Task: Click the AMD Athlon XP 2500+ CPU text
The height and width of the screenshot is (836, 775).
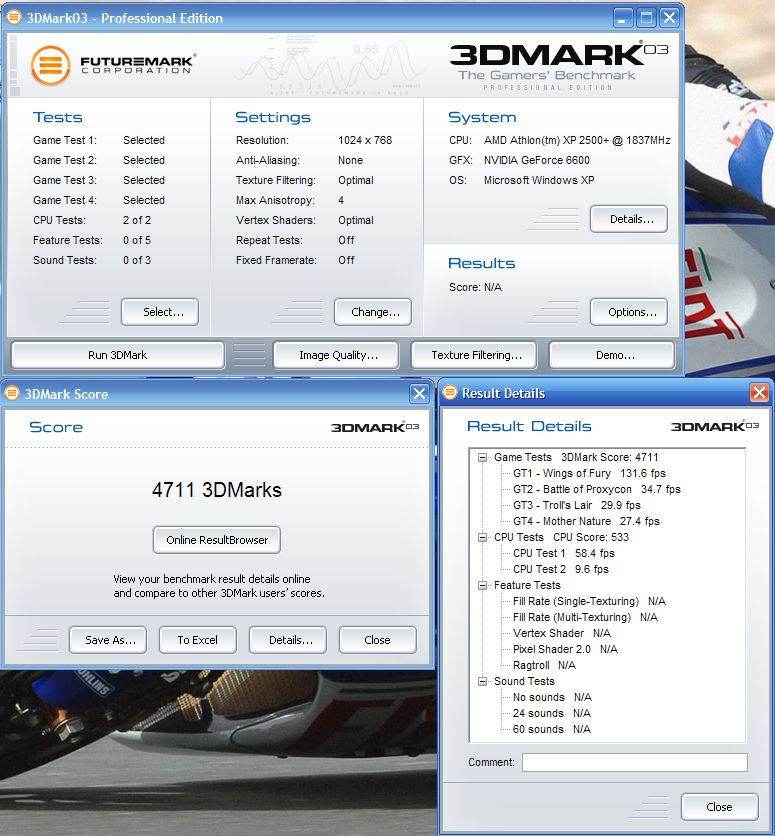Action: [577, 140]
